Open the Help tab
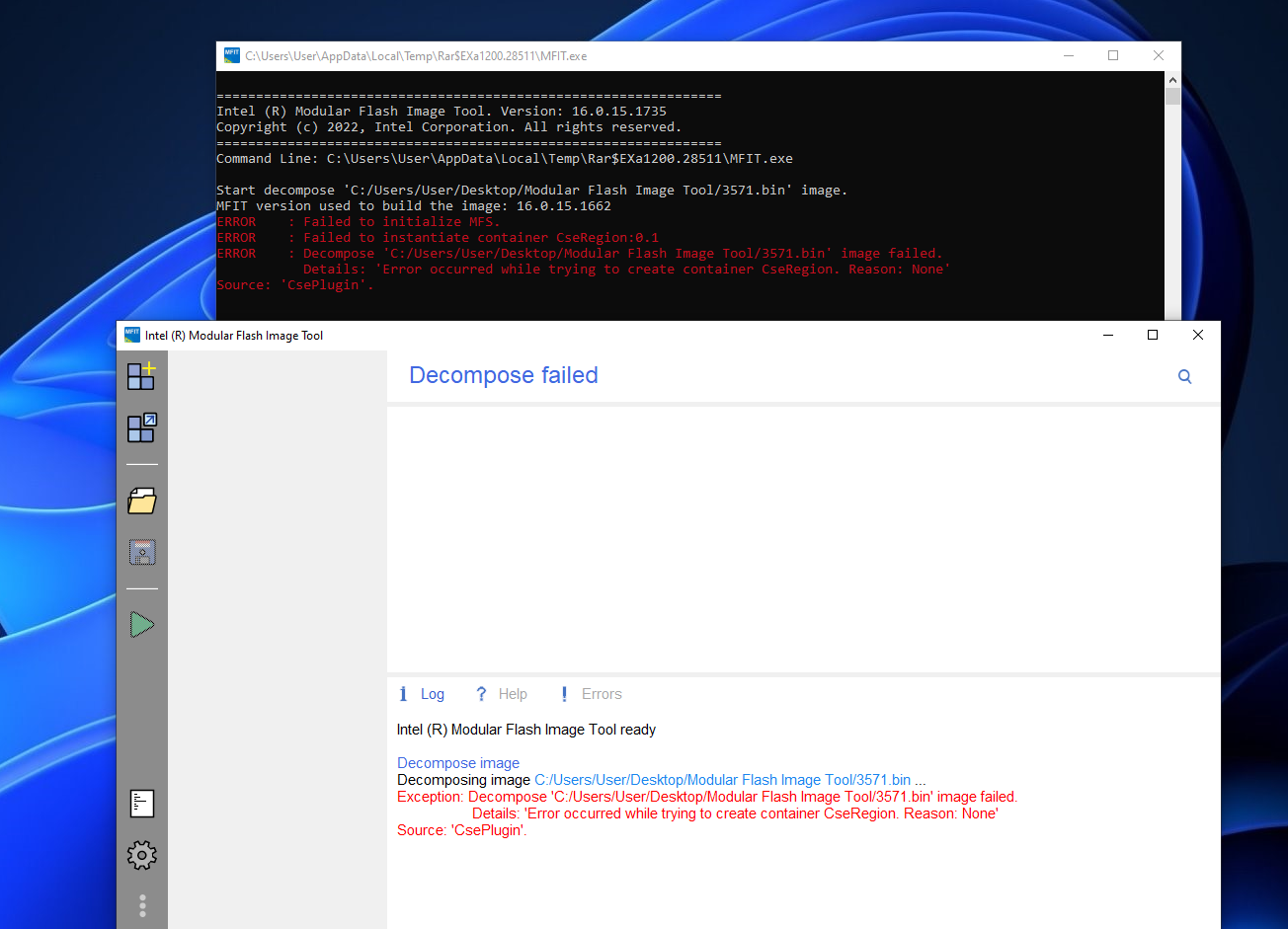This screenshot has width=1288, height=929. pyautogui.click(x=502, y=694)
